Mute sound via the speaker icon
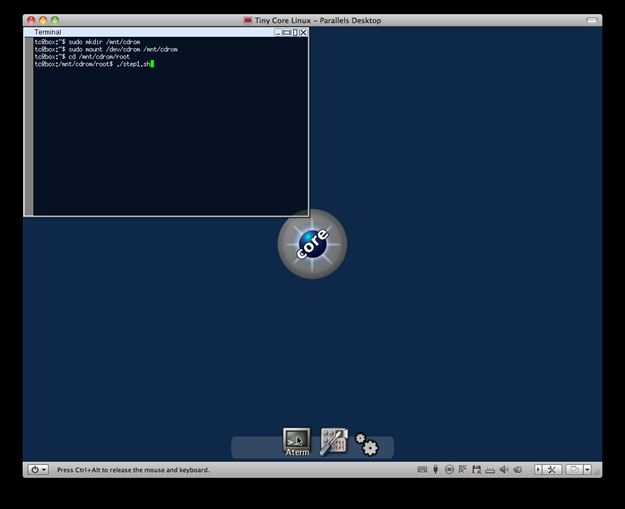 coord(504,470)
